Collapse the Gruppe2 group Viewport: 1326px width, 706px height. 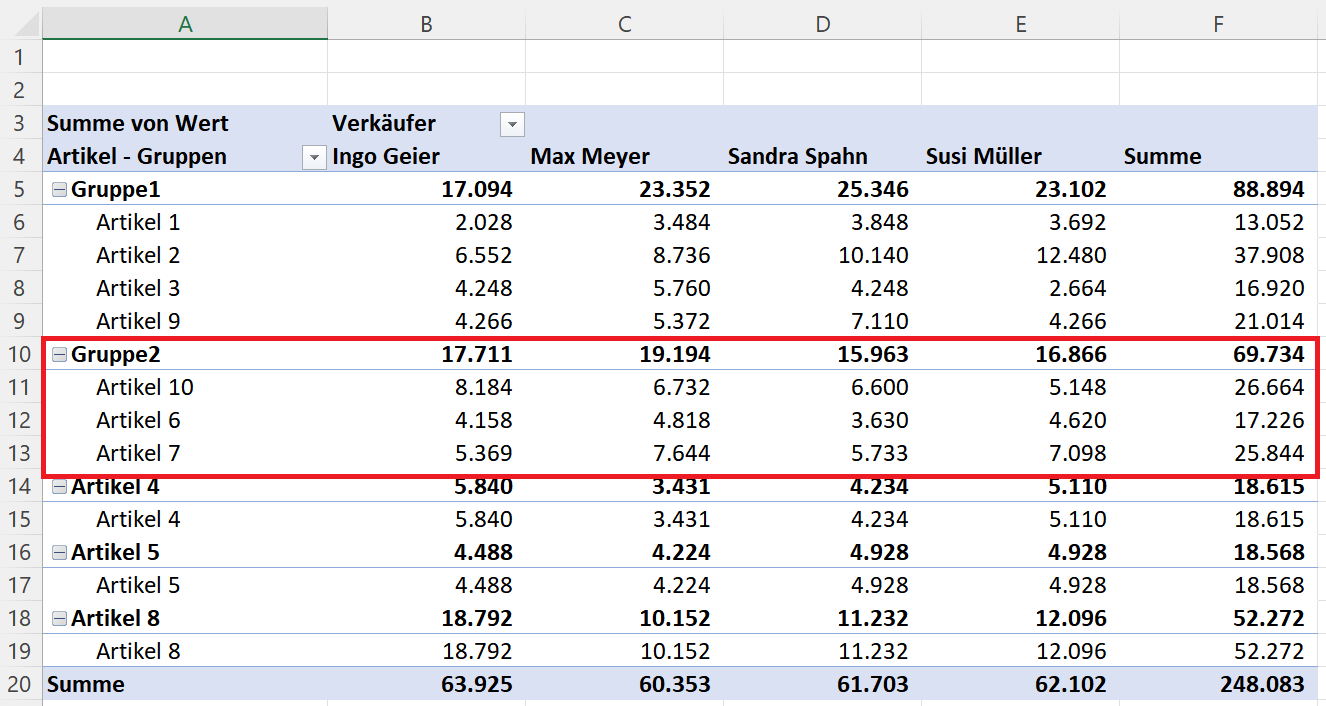point(59,355)
